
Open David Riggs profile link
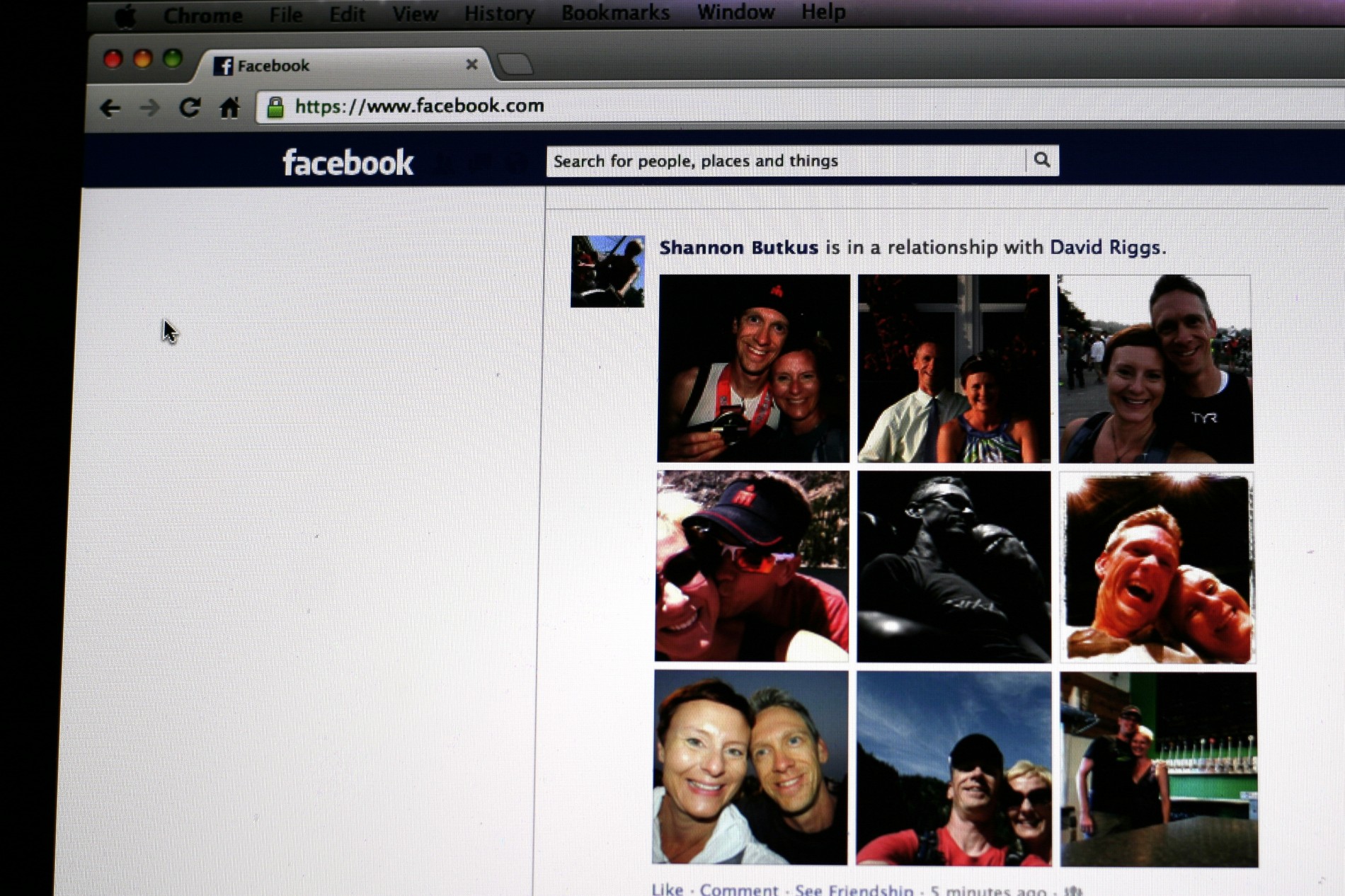coord(1104,247)
